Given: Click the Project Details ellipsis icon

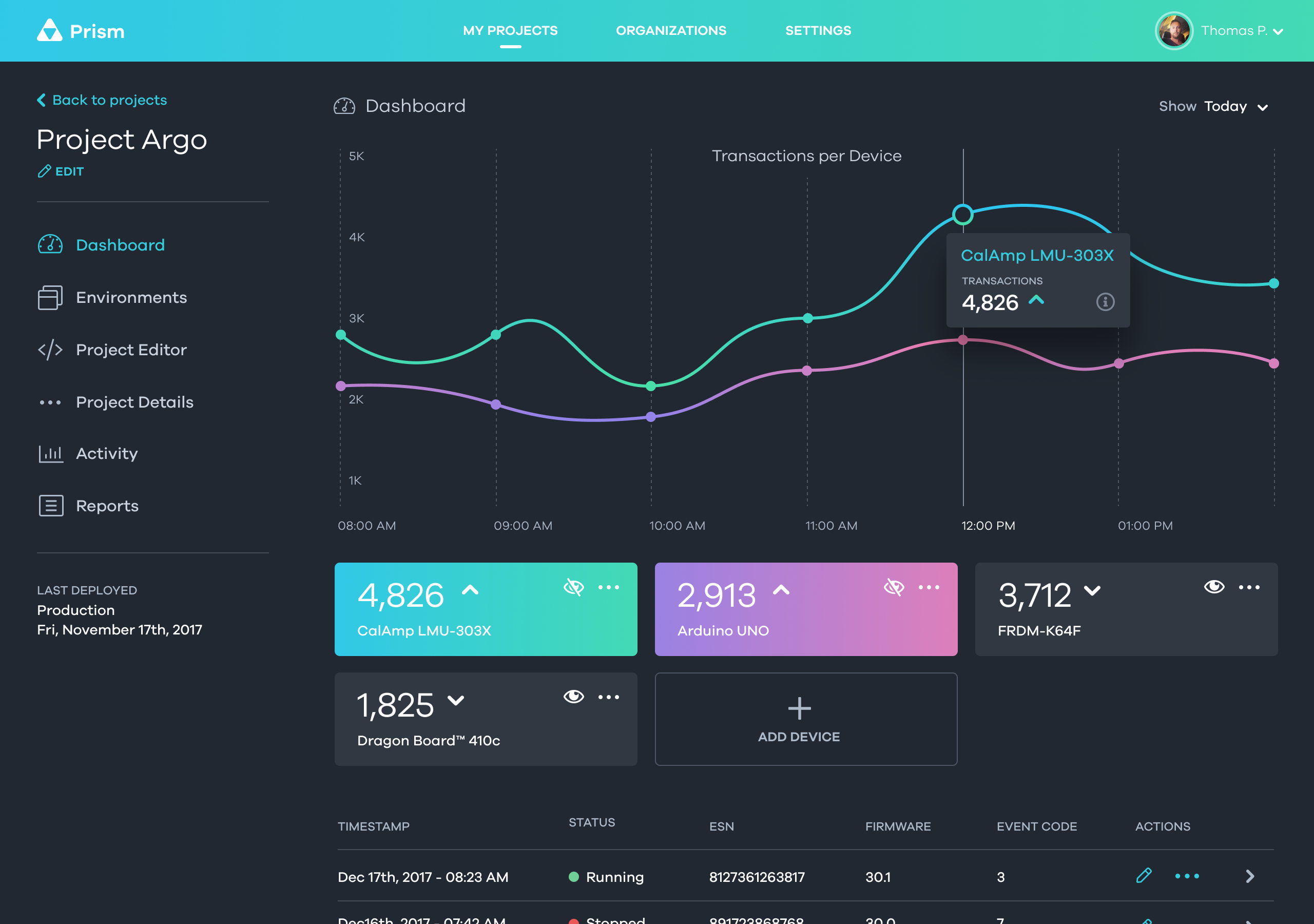Looking at the screenshot, I should point(50,402).
